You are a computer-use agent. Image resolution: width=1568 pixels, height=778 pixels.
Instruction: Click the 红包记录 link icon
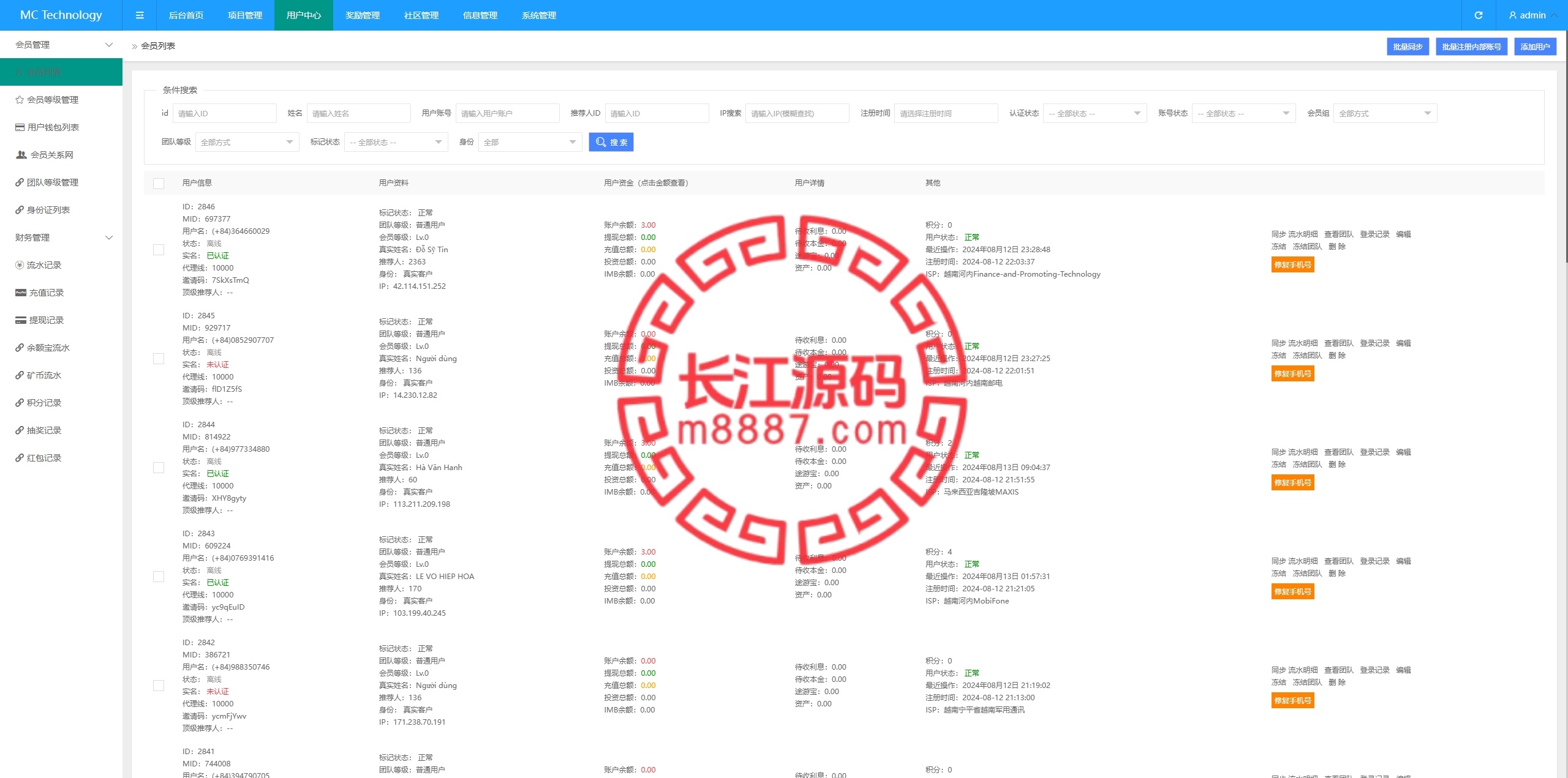click(x=20, y=458)
